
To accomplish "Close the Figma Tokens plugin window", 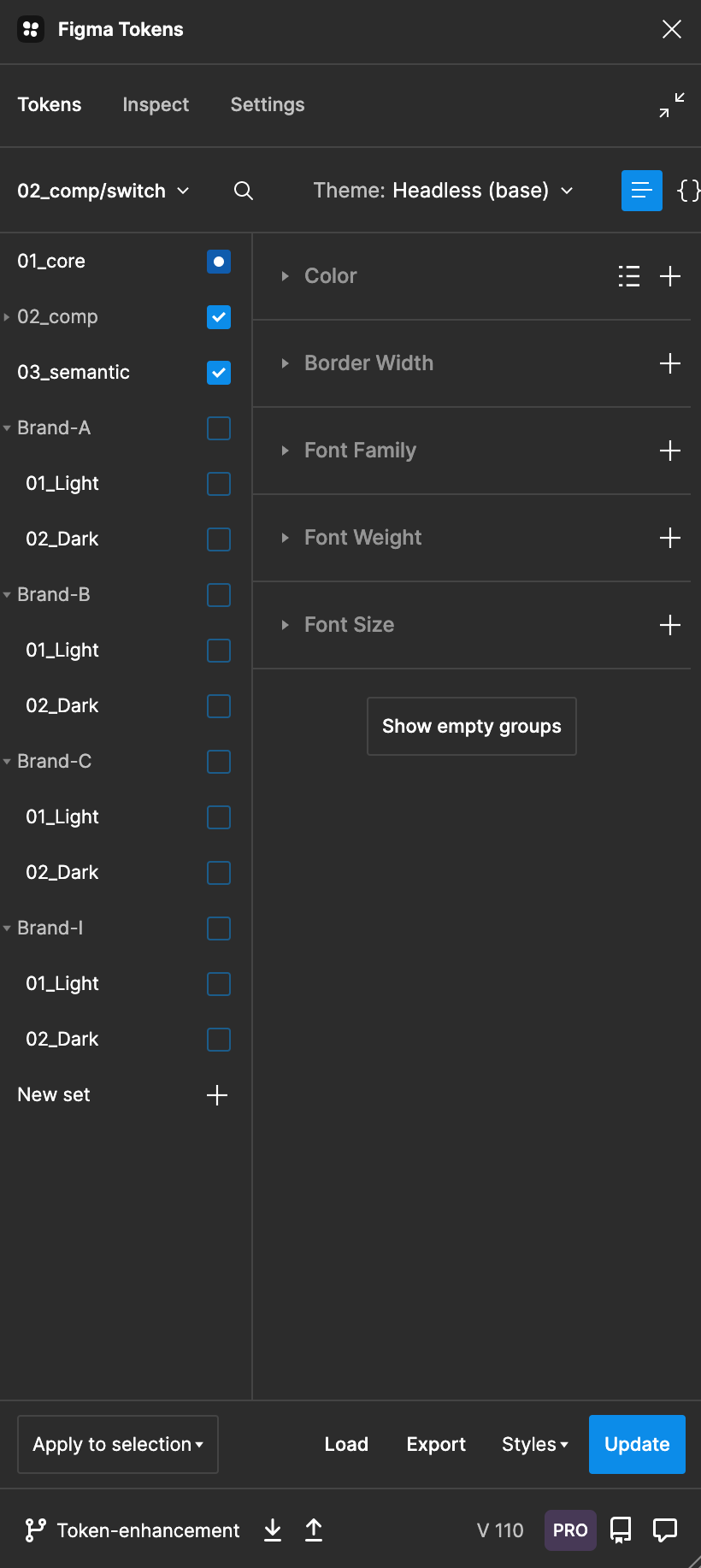I will coord(672,29).
